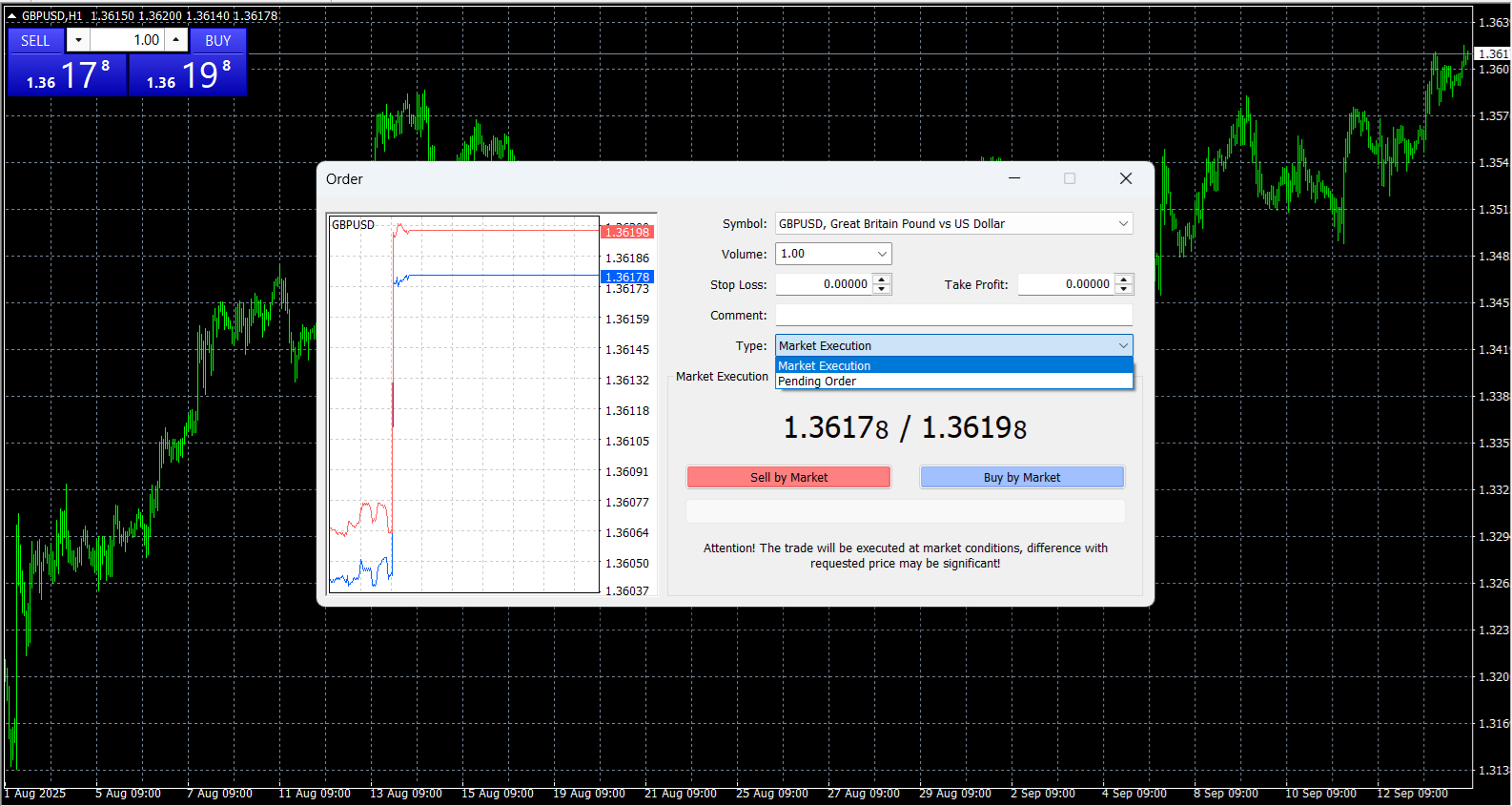Screen dimensions: 1512x806
Task: Edit the Volume field showing 1.00
Action: tap(825, 254)
